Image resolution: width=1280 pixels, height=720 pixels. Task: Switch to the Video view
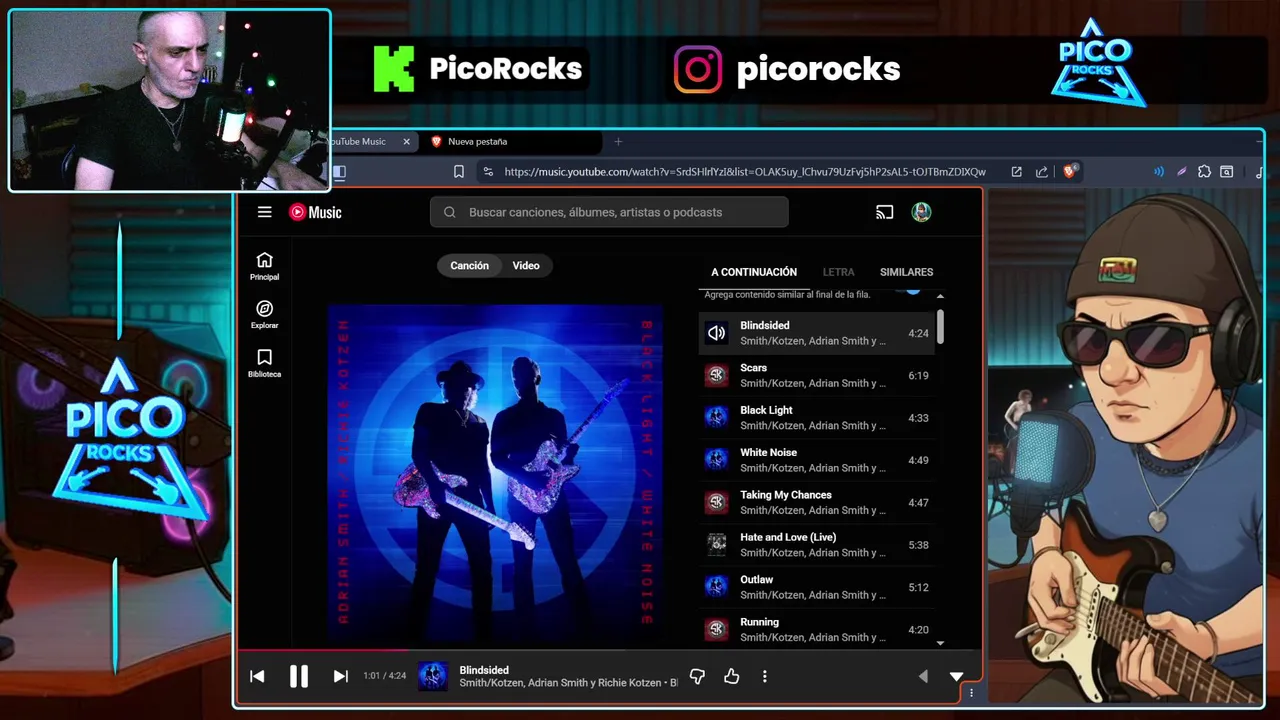tap(526, 266)
